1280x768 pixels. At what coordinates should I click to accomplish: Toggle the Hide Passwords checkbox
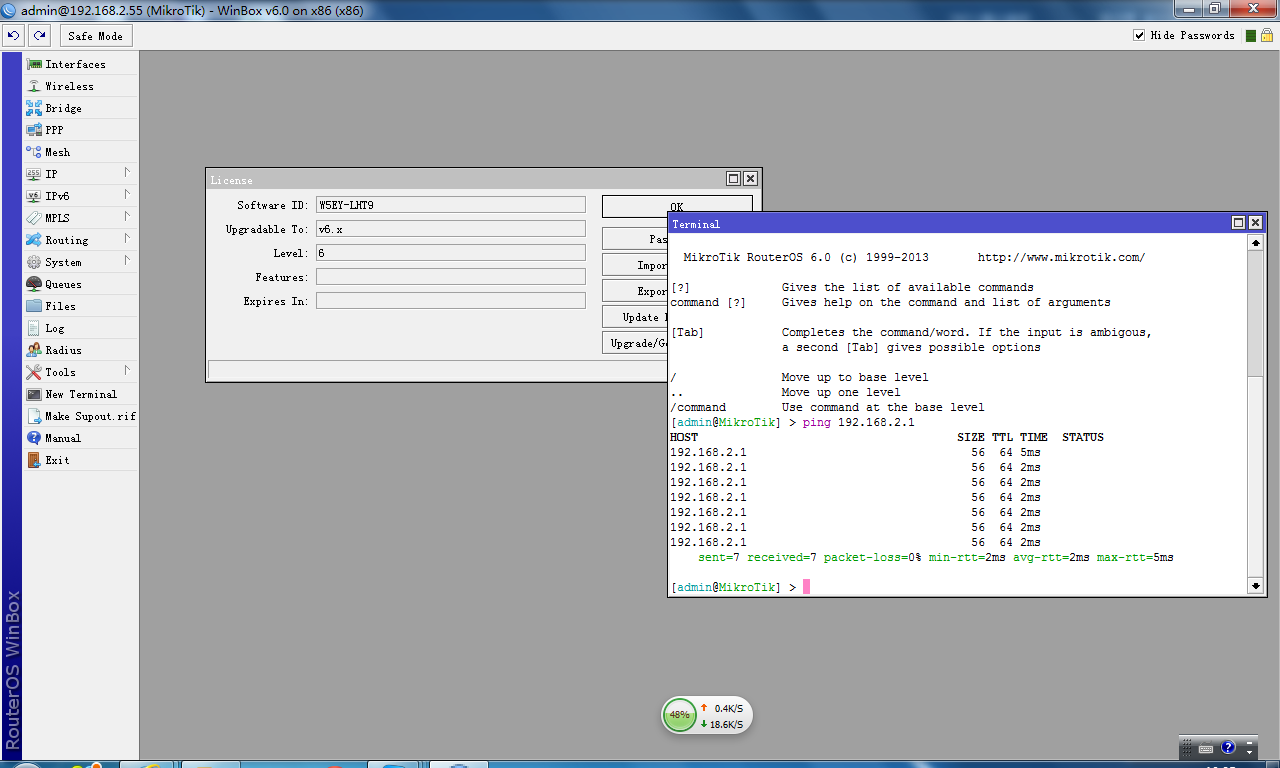1139,36
